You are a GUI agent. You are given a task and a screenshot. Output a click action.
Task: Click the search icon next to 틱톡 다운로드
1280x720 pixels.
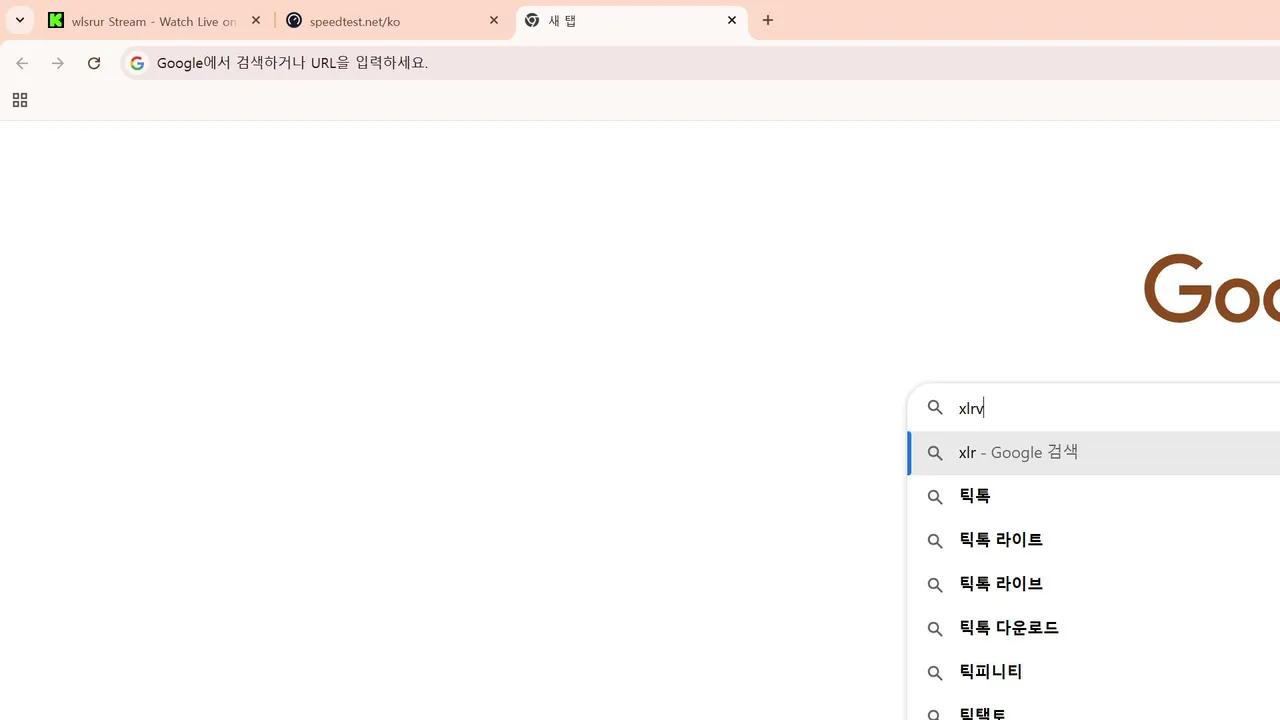point(935,629)
